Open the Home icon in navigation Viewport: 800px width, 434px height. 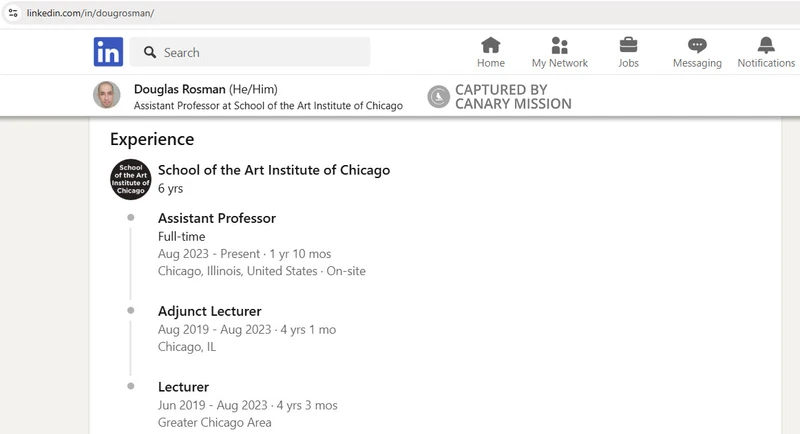[x=491, y=45]
